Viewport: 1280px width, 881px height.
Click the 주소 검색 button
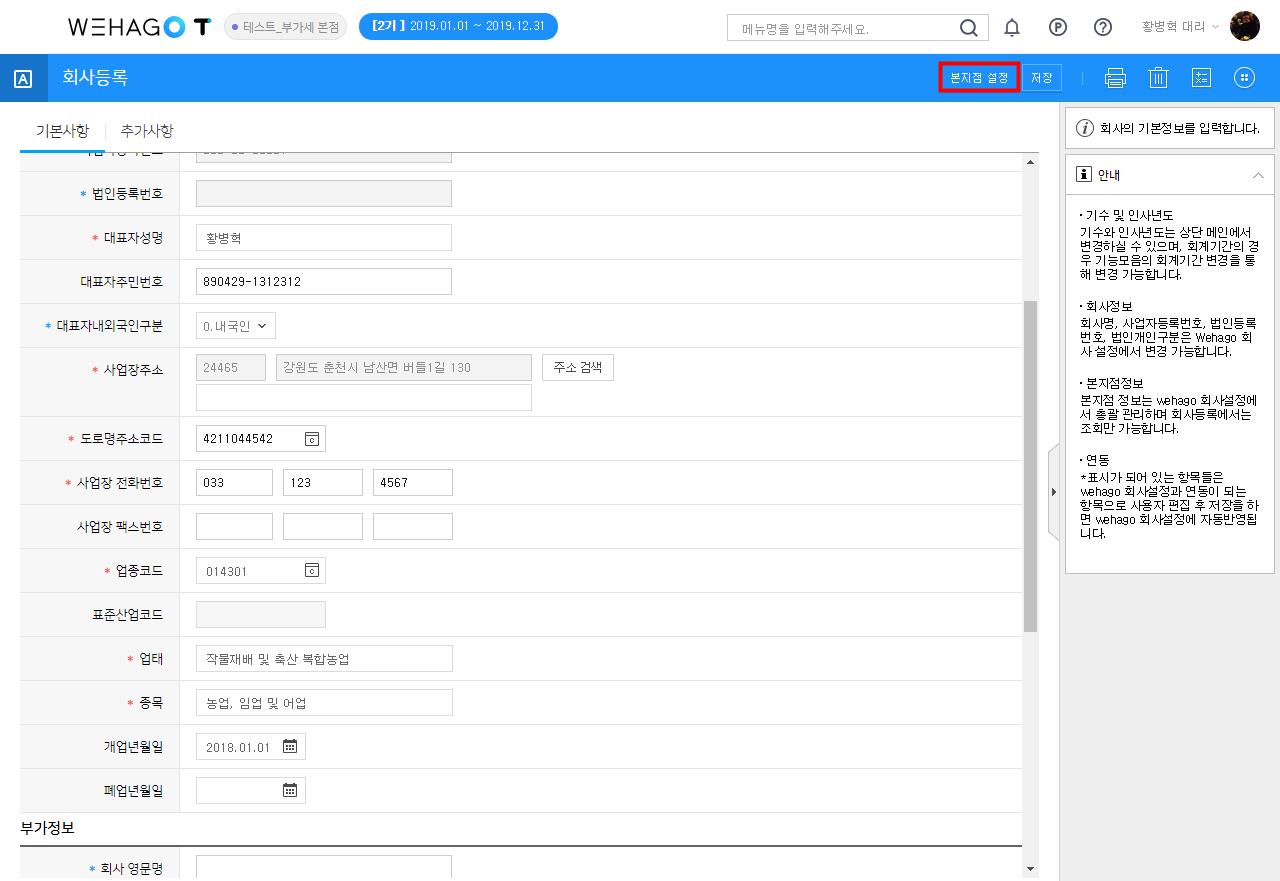578,367
